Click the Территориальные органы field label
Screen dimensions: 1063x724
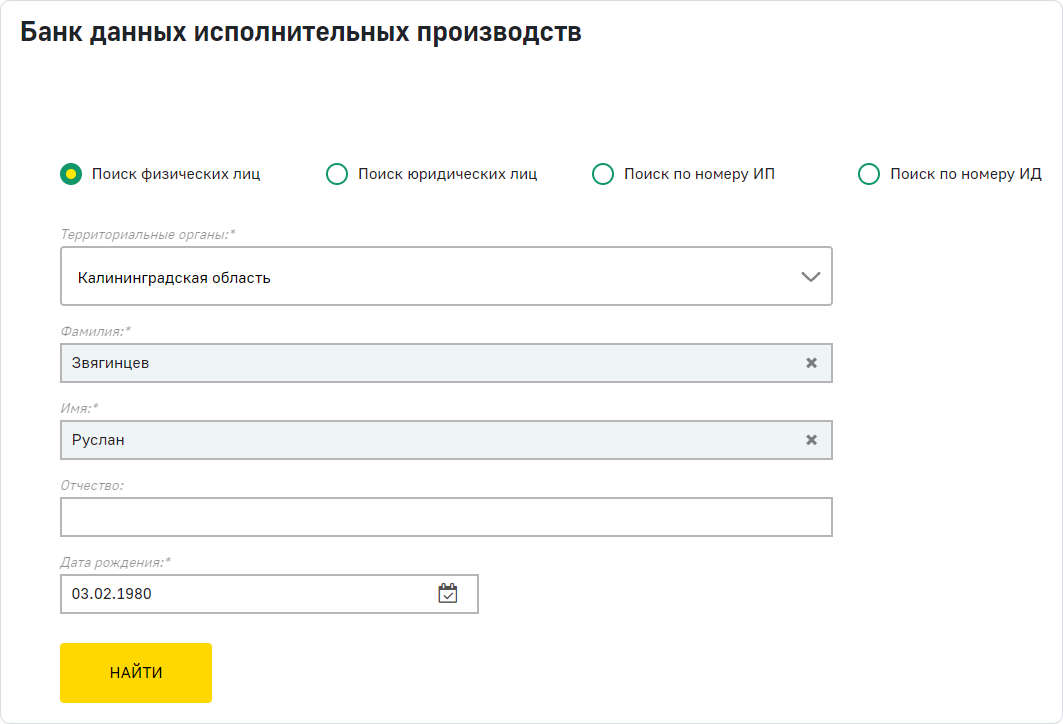pos(148,234)
